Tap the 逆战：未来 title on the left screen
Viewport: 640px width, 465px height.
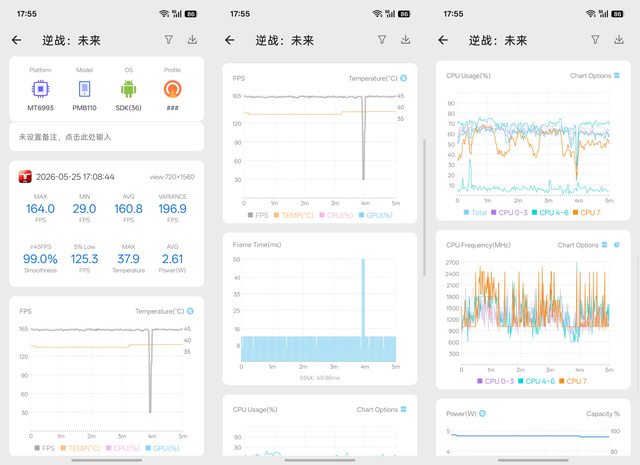71,40
